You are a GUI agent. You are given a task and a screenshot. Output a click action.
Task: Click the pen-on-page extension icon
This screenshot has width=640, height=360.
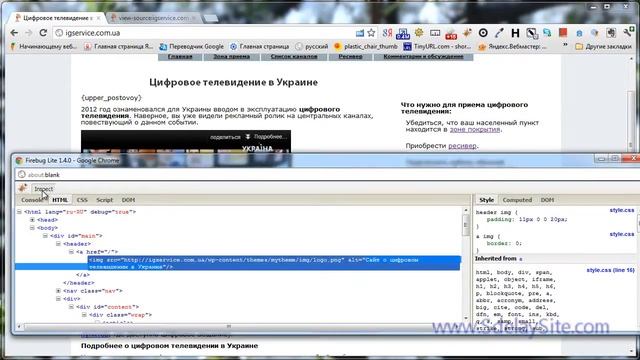(531, 33)
